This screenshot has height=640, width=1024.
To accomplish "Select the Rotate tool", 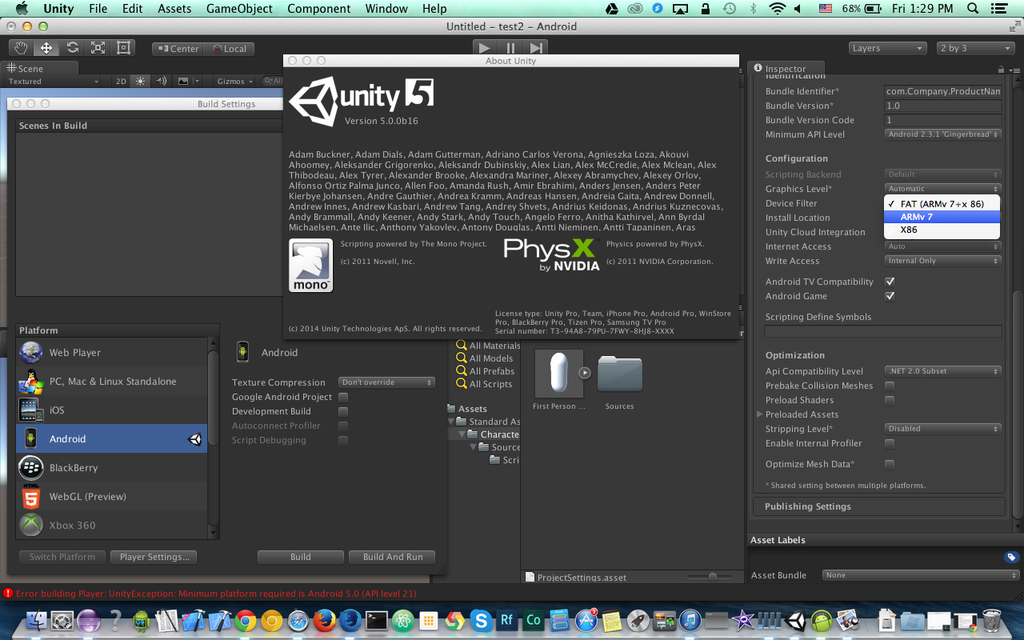I will [72, 48].
